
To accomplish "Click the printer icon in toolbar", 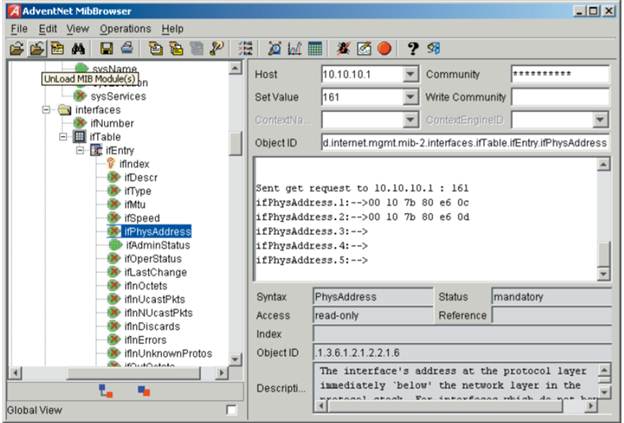I will tap(126, 48).
